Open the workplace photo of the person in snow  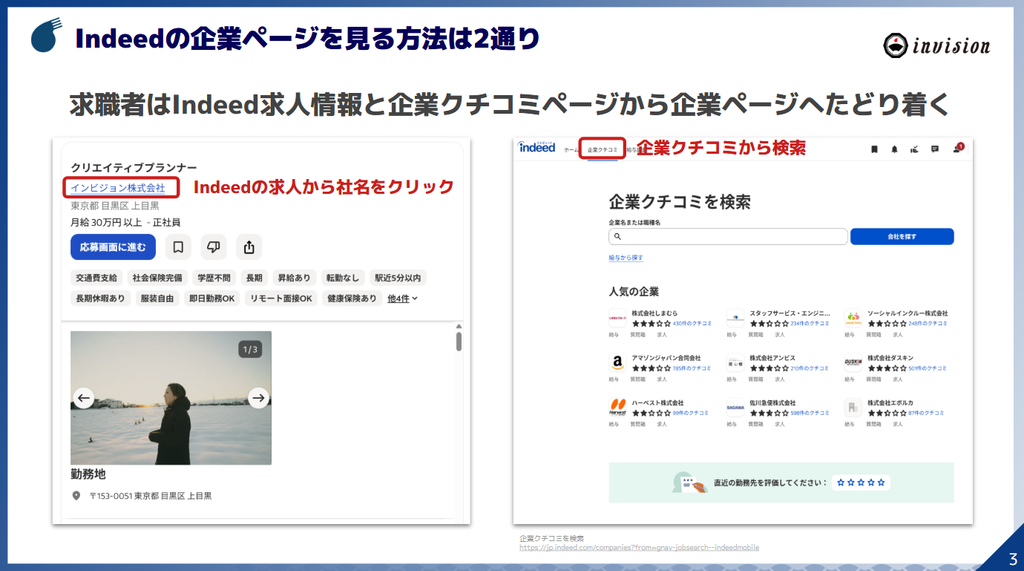(171, 398)
